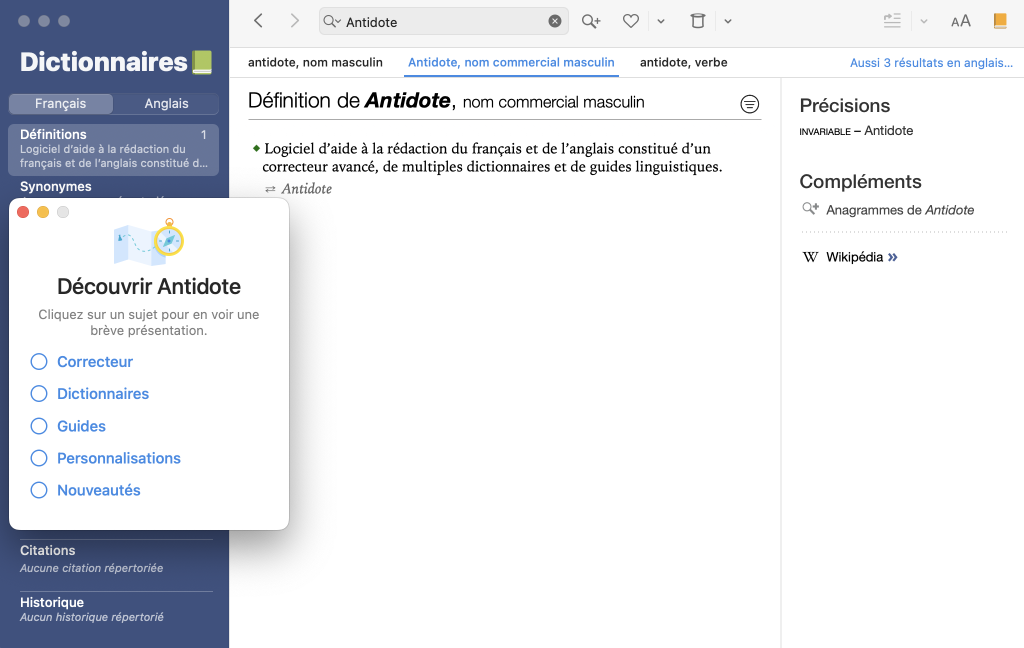Image resolution: width=1024 pixels, height=648 pixels.
Task: Expand the dropdown next to trash icon
Action: coord(728,21)
